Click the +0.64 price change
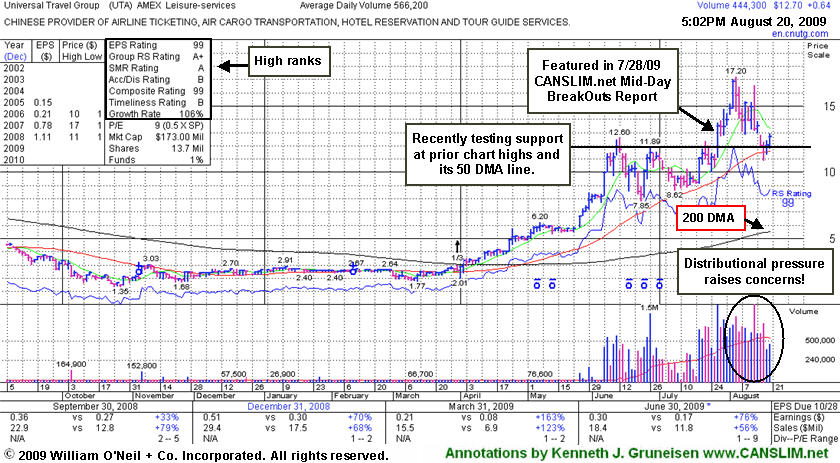 (818, 5)
